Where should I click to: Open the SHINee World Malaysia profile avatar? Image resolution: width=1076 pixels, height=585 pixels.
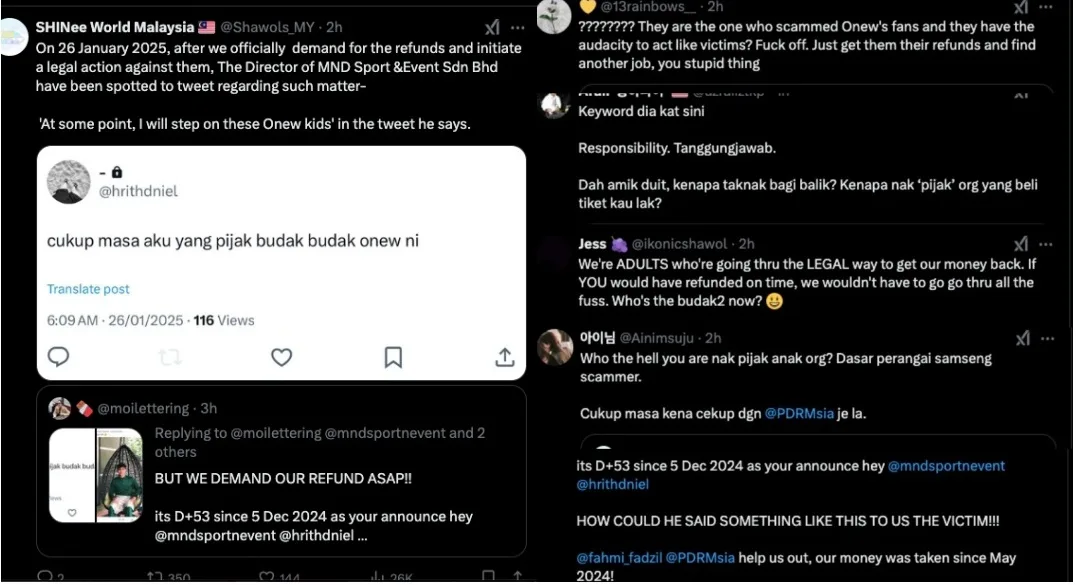[x=13, y=36]
